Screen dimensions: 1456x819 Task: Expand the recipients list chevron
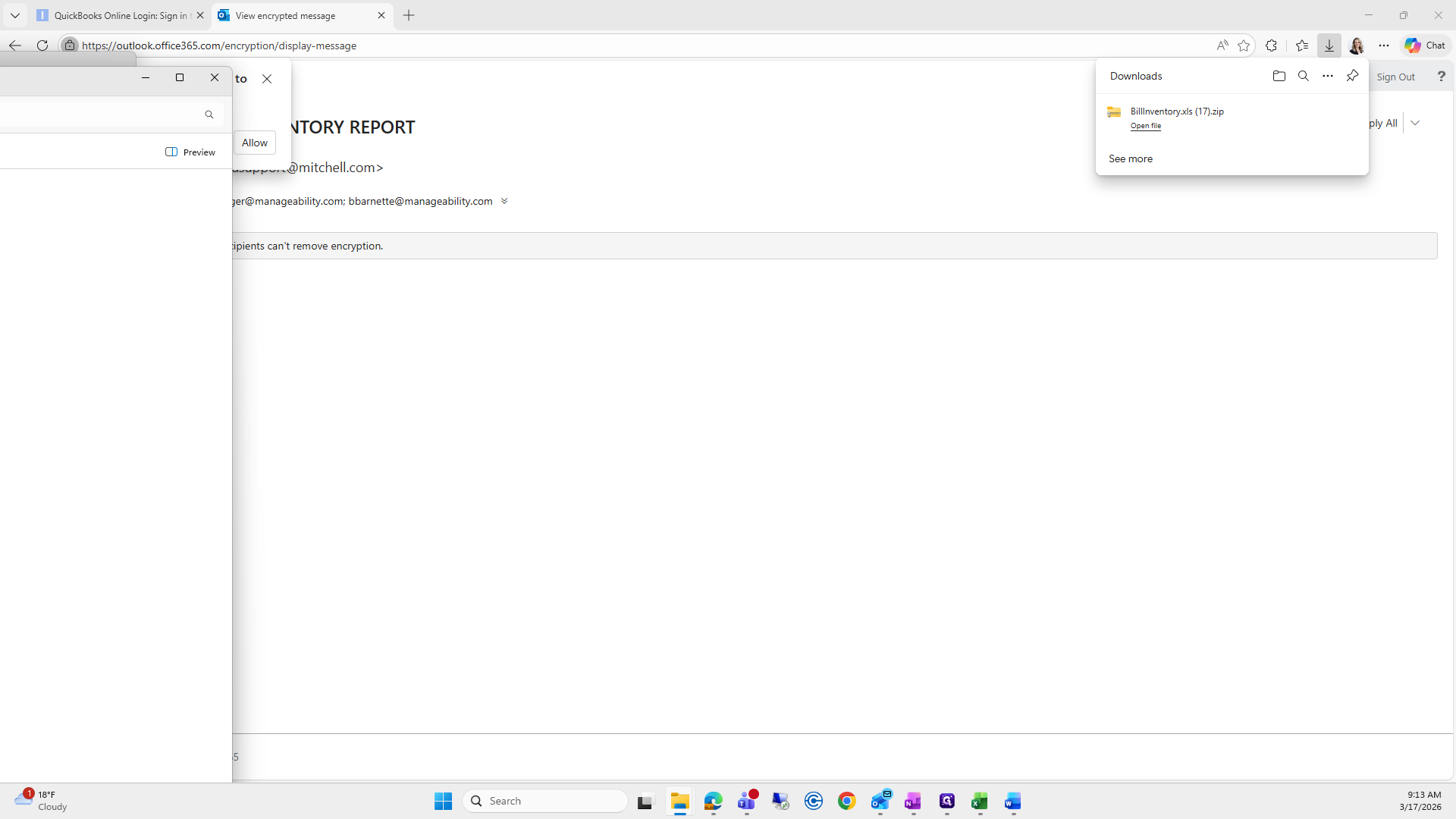504,201
